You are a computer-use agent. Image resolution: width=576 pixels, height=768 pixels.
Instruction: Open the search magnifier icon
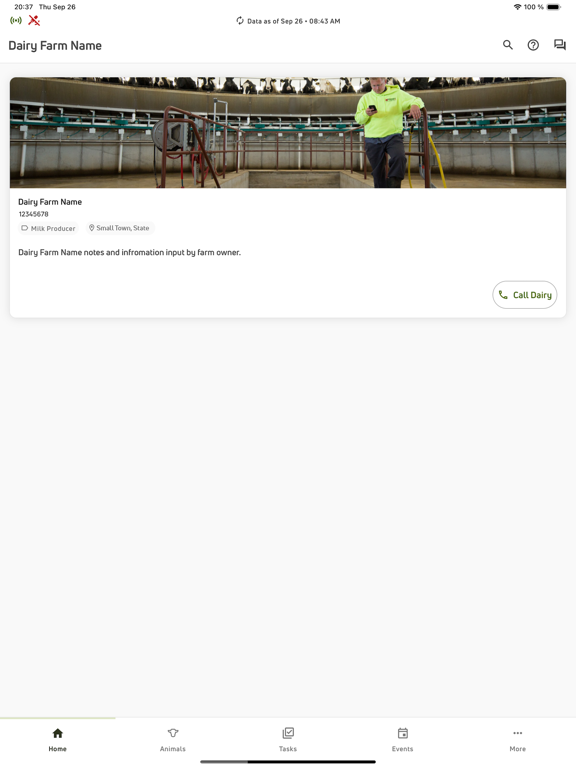507,45
